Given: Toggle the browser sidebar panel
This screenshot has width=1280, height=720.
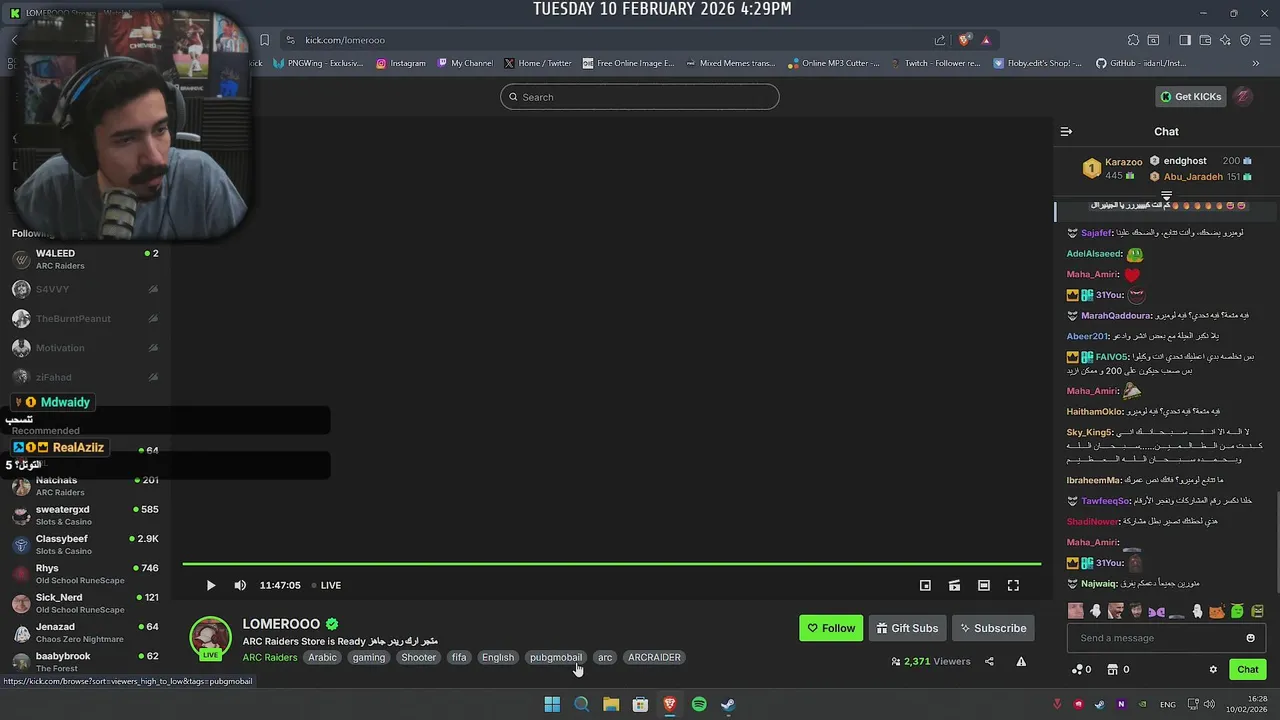Looking at the screenshot, I should click(x=1185, y=40).
